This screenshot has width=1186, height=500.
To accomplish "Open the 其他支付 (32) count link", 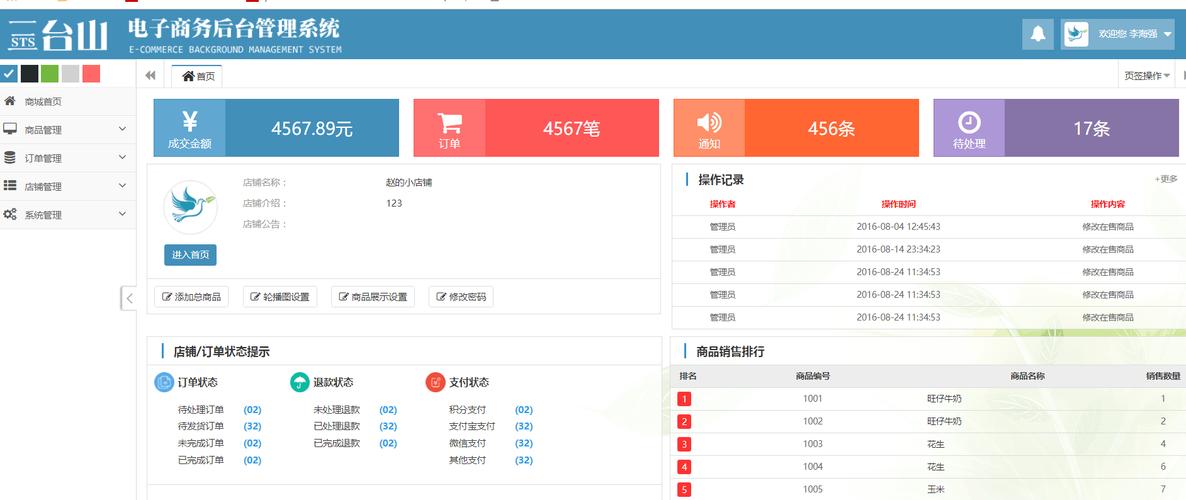I will click(x=523, y=460).
